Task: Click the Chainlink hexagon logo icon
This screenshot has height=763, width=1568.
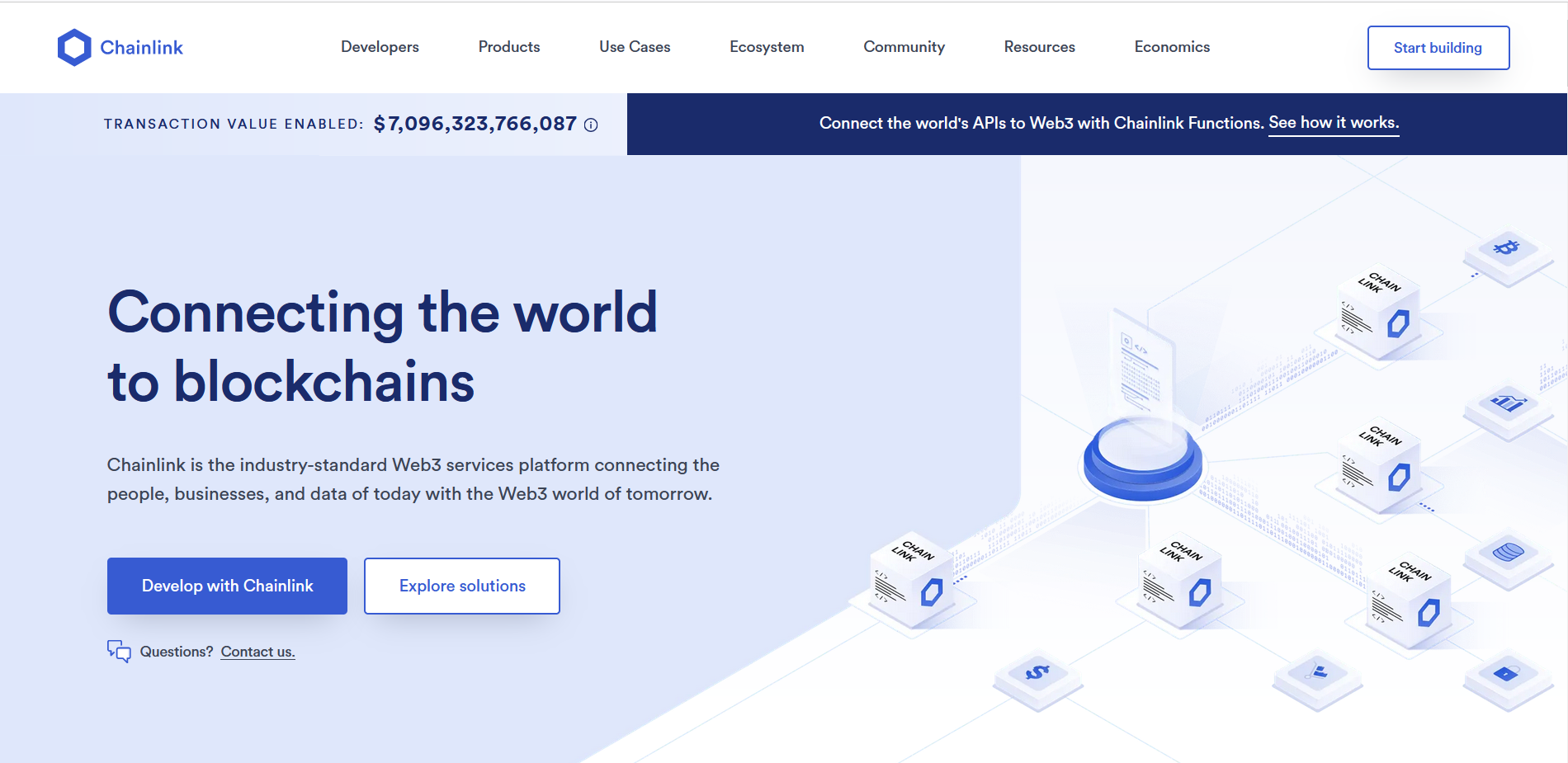Action: (x=74, y=48)
